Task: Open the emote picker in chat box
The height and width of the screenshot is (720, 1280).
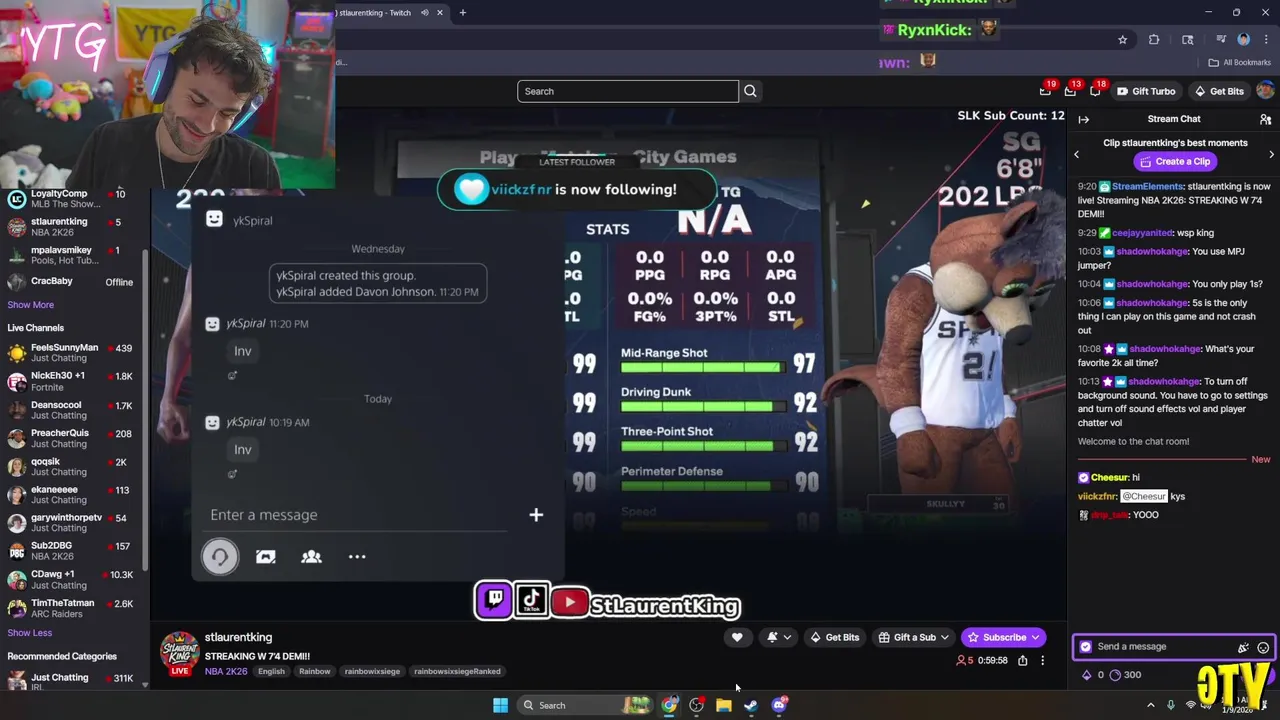Action: pyautogui.click(x=1263, y=647)
